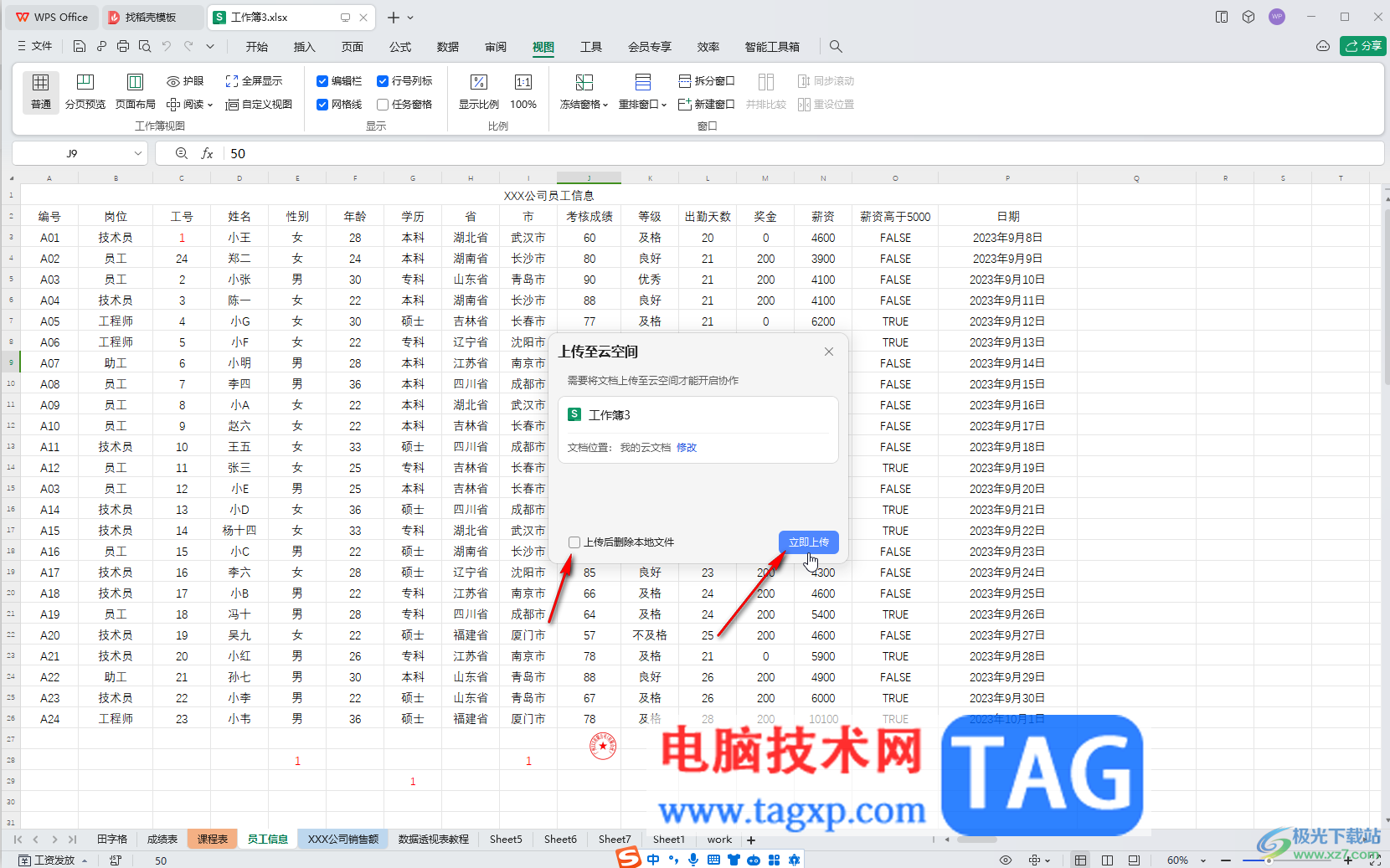Click Upload Now (立即上传) button
The image size is (1390, 868).
coord(809,542)
